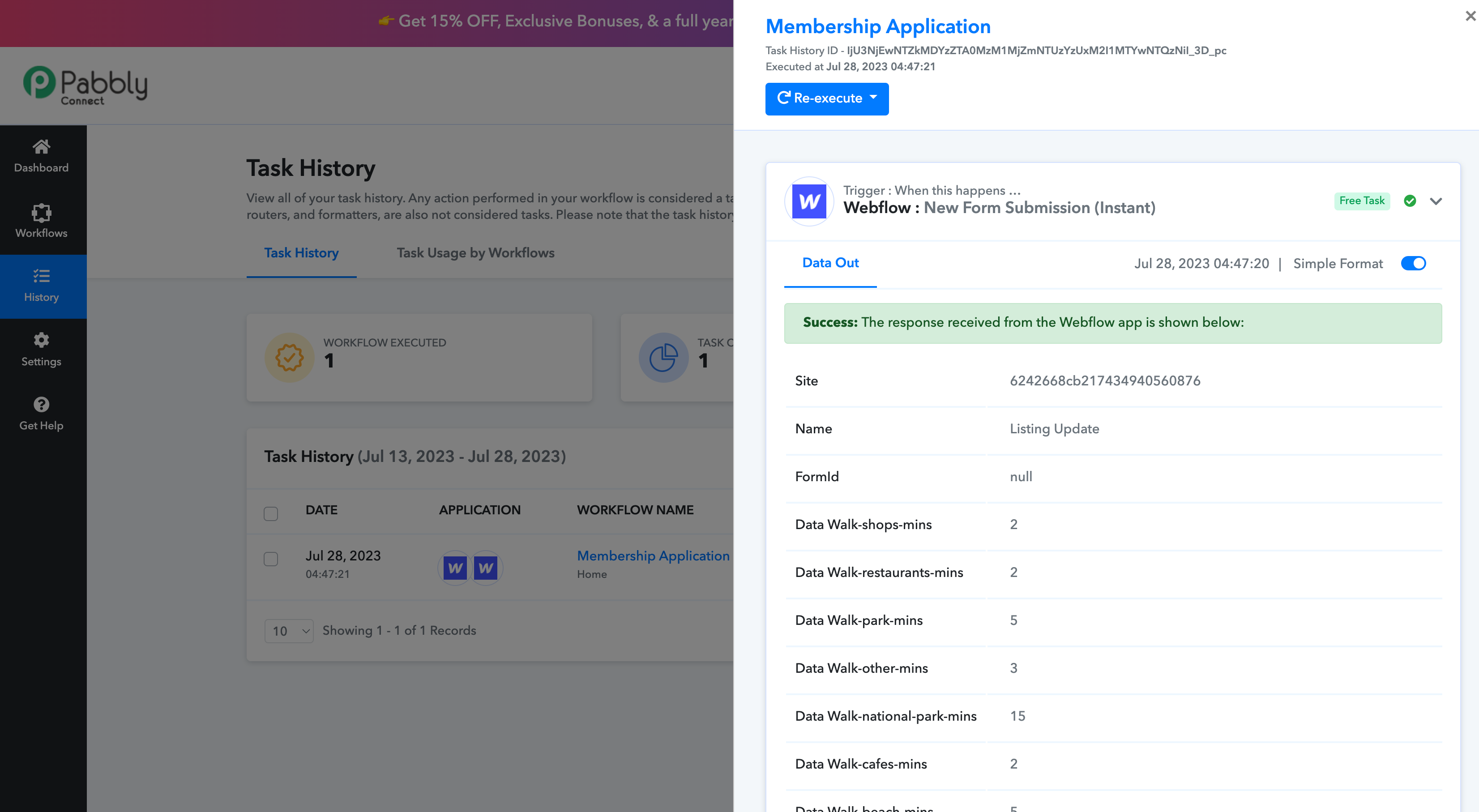
Task: Click the Jul 28, 2023 date cell
Action: [x=343, y=556]
